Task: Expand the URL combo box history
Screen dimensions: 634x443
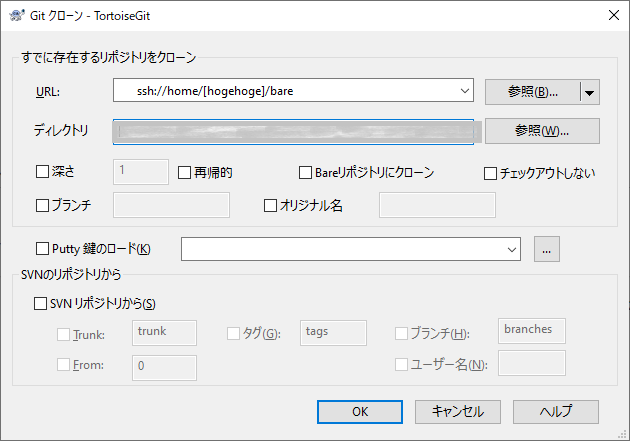Action: click(x=464, y=92)
